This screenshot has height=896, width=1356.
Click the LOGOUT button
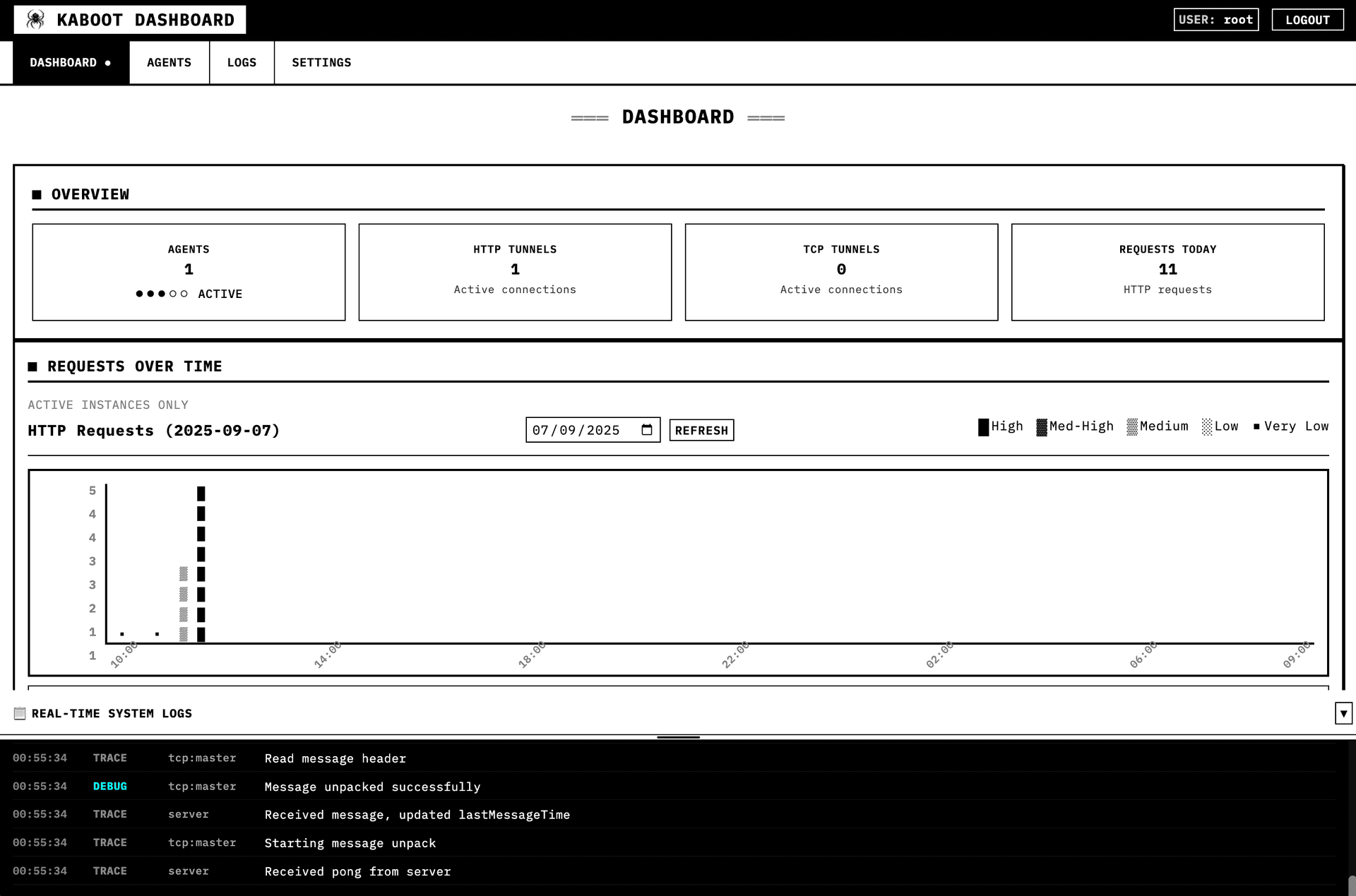1307,19
